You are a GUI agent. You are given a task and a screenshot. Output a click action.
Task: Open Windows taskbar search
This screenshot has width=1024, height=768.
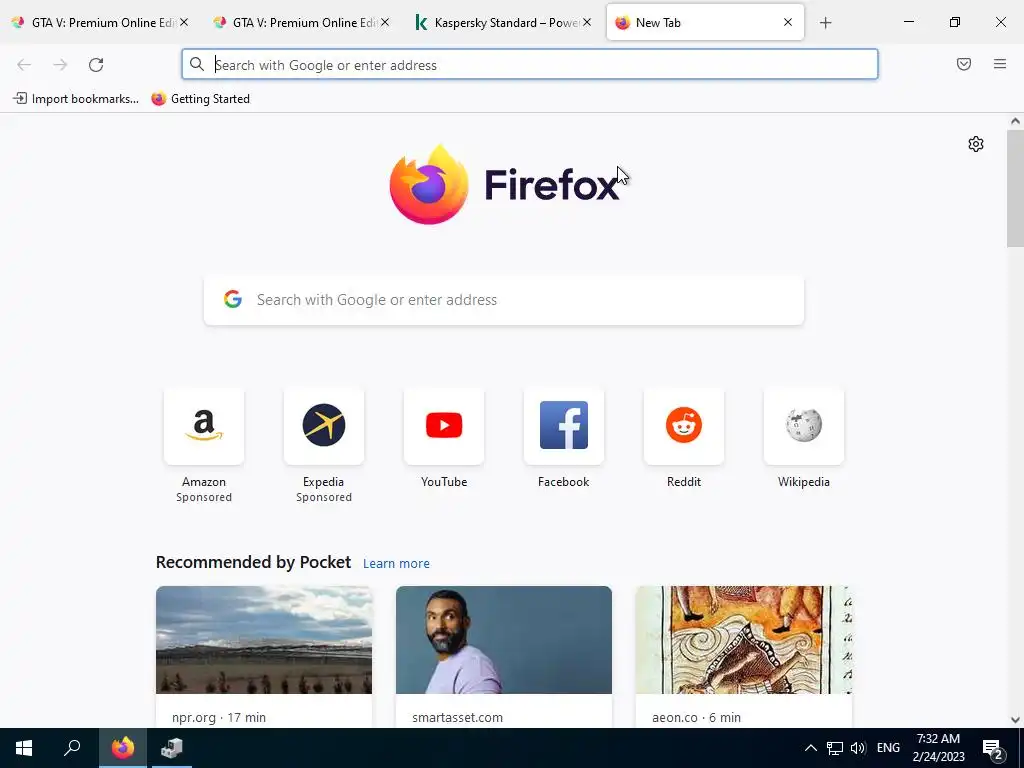72,748
